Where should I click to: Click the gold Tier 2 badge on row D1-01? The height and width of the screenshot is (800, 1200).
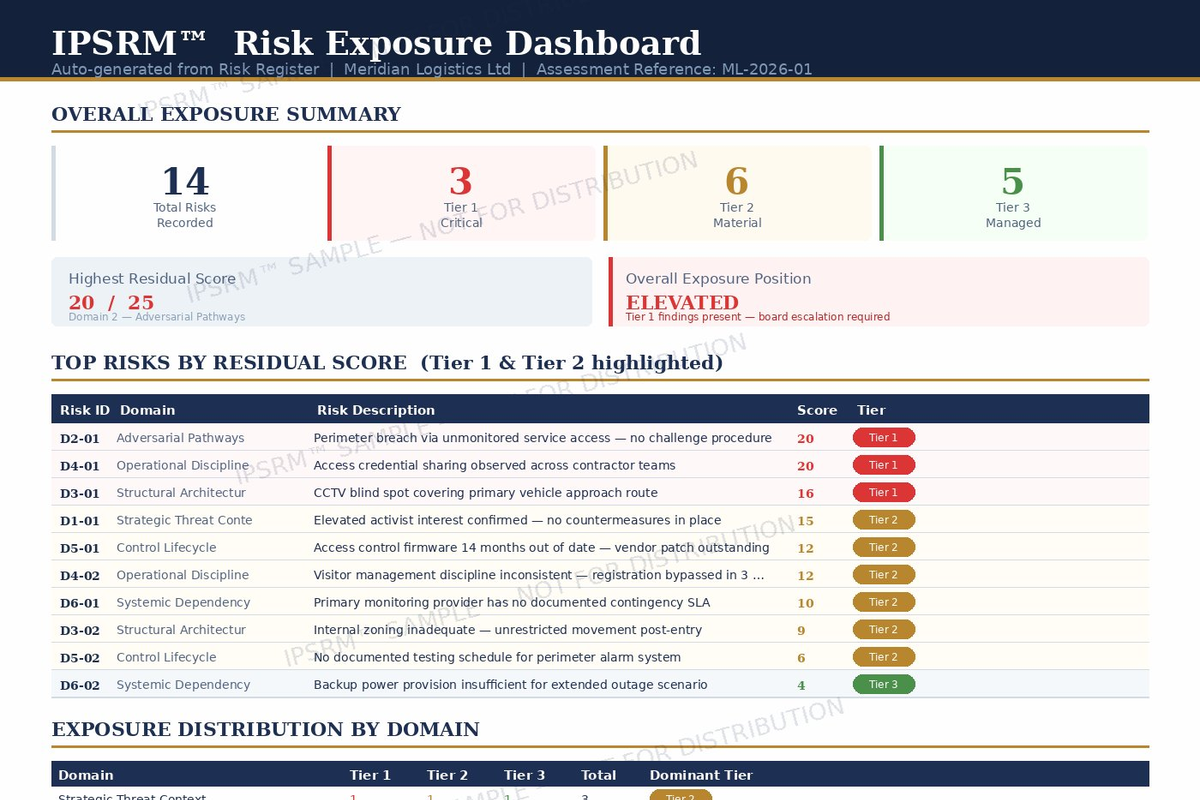point(884,519)
